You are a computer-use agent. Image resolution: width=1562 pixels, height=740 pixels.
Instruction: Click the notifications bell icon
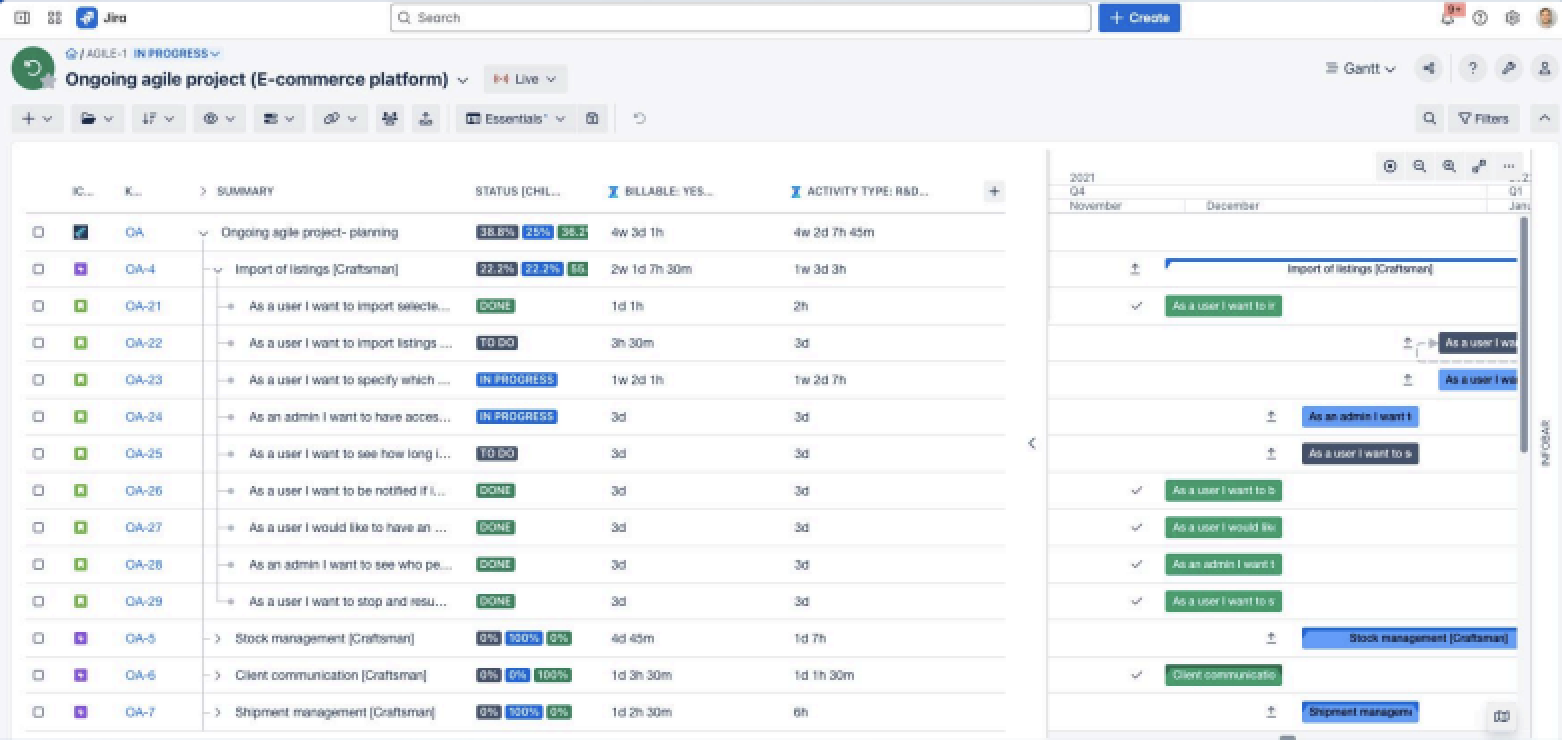(x=1448, y=18)
